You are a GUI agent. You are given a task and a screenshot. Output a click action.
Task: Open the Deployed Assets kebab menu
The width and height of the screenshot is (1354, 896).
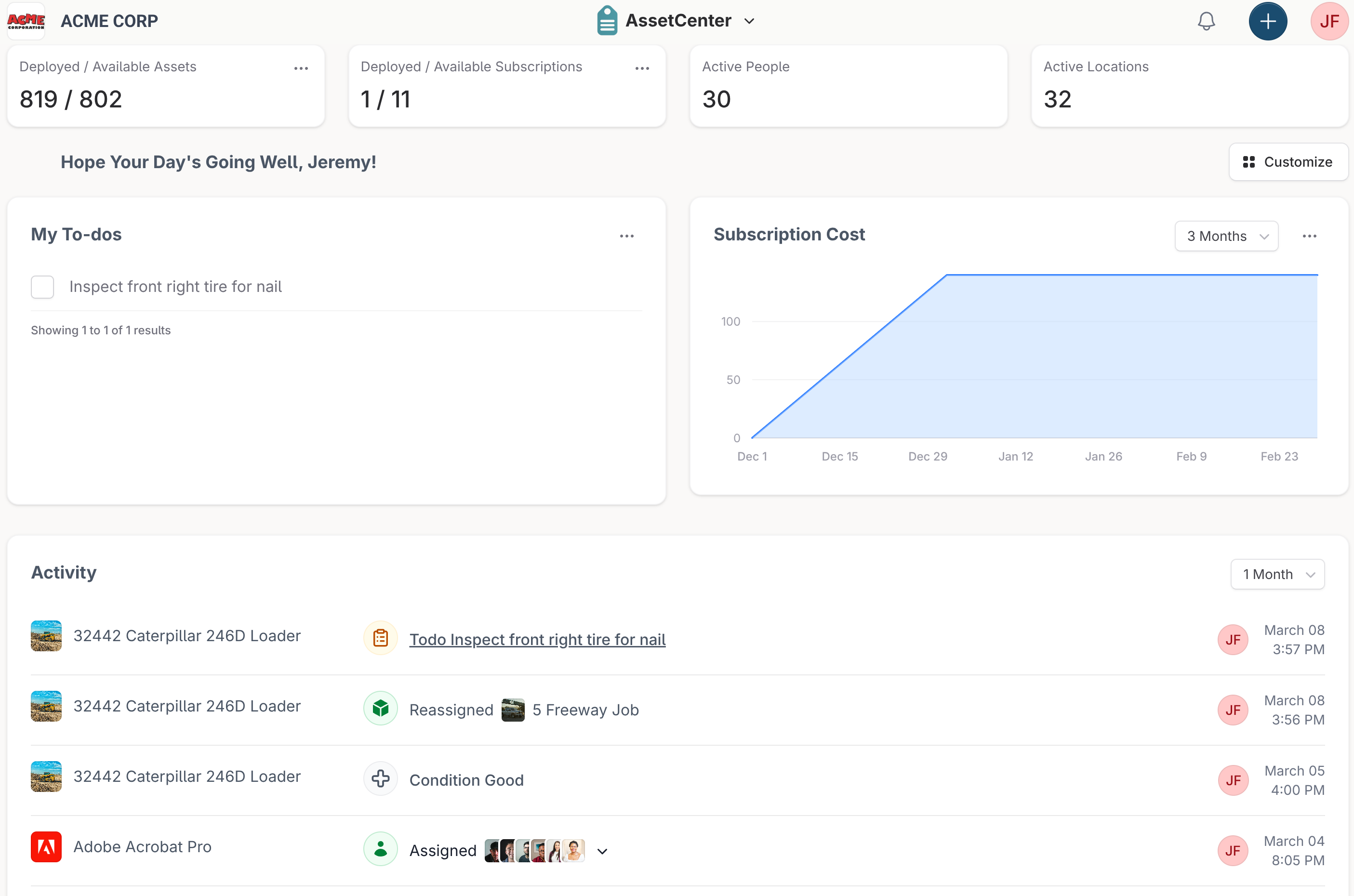click(x=301, y=67)
